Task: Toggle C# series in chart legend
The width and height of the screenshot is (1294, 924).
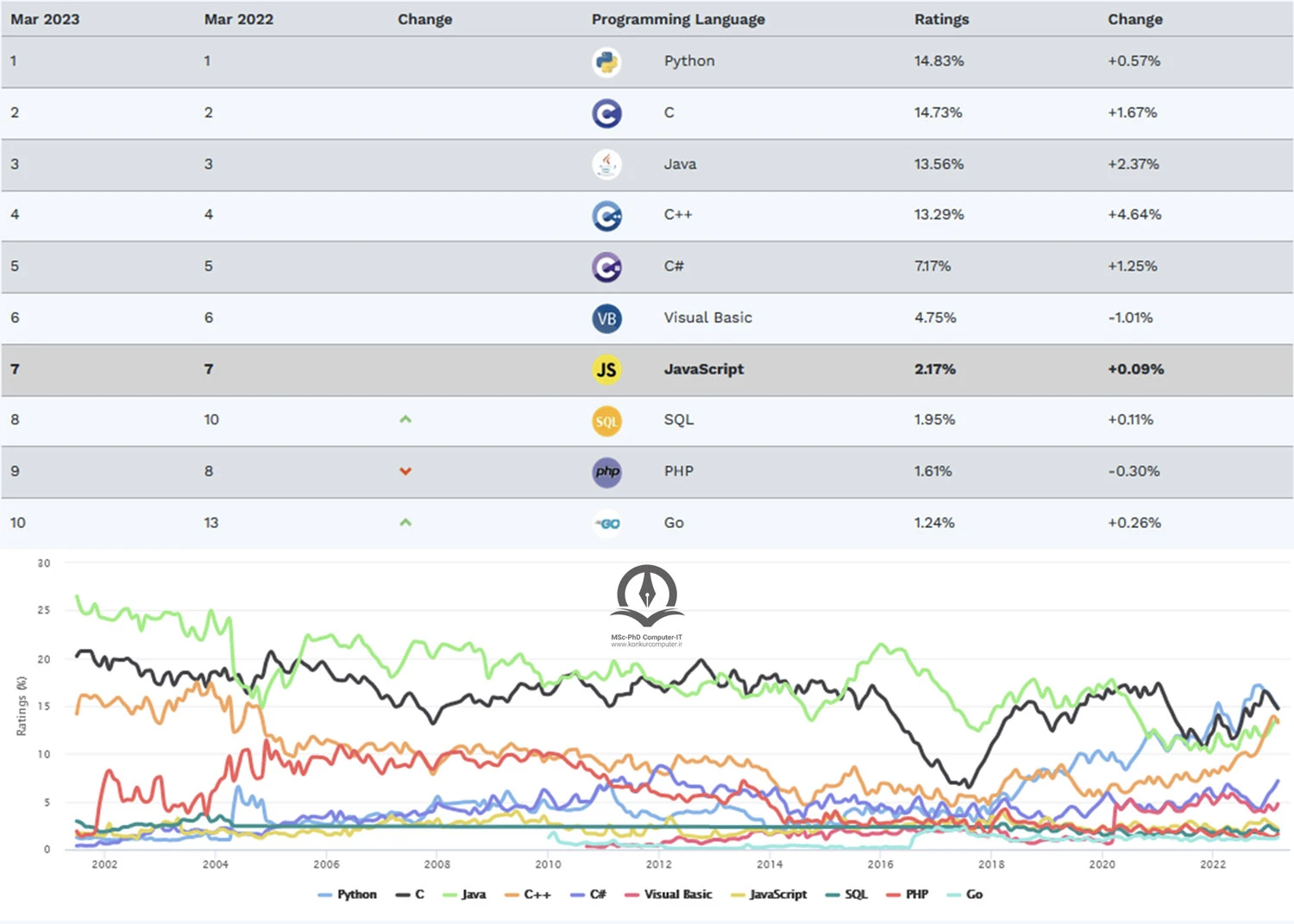Action: coord(587,895)
